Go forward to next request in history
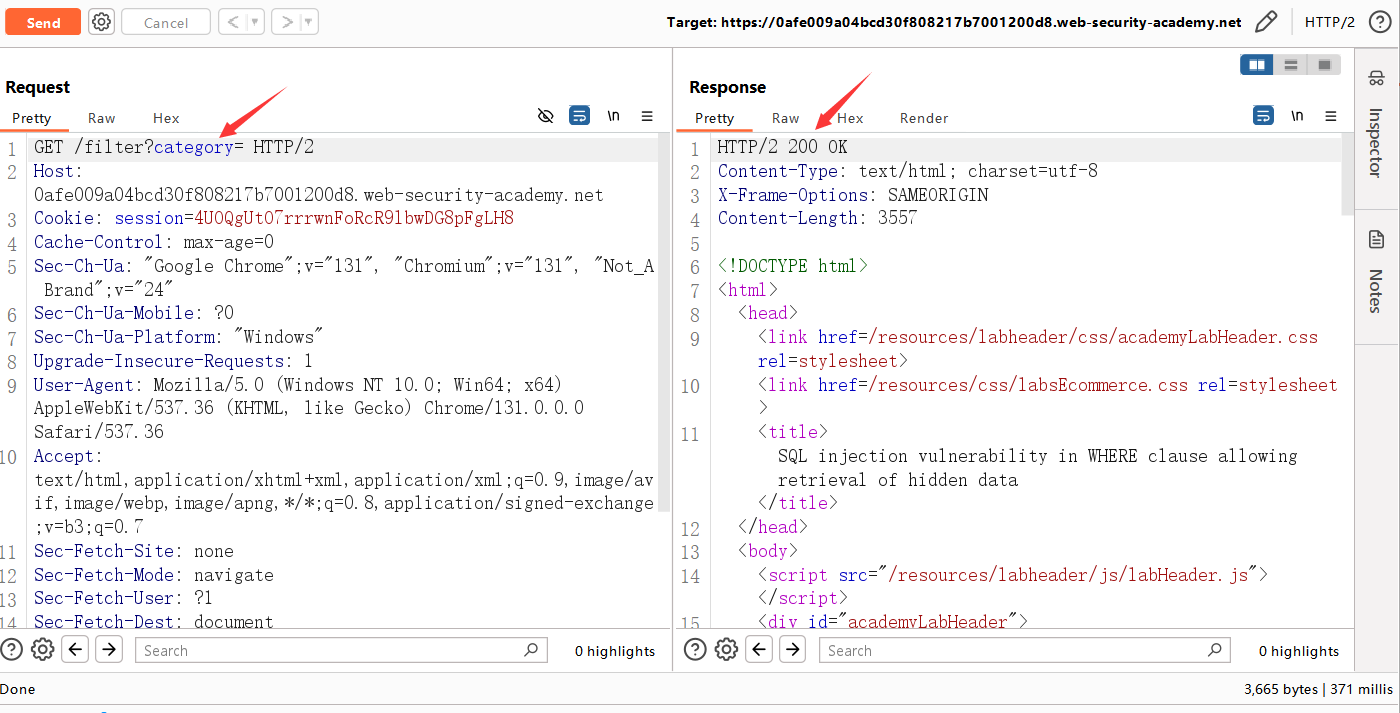Viewport: 1400px width, 713px height. tap(286, 22)
